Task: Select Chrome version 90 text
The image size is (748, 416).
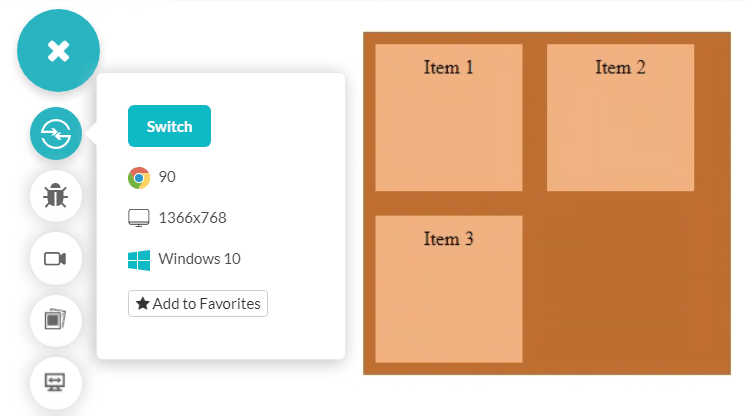Action: tap(167, 177)
